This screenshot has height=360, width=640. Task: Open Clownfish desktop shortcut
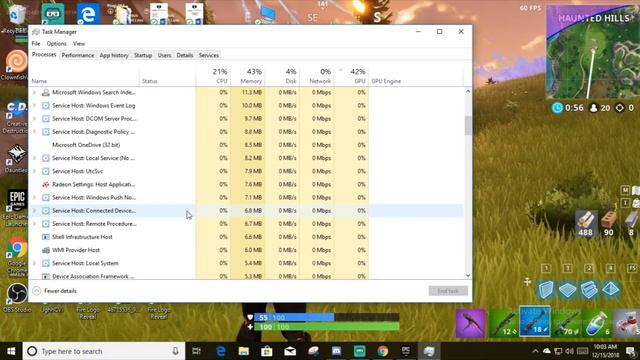(x=16, y=65)
